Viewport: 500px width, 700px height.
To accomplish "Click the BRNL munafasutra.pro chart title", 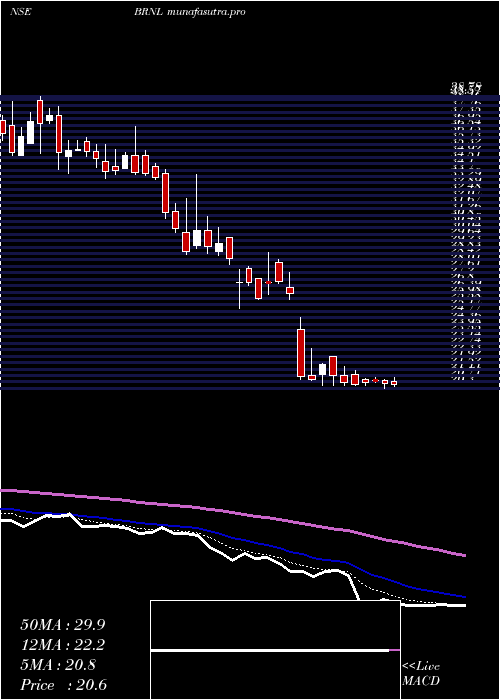I will coord(190,12).
